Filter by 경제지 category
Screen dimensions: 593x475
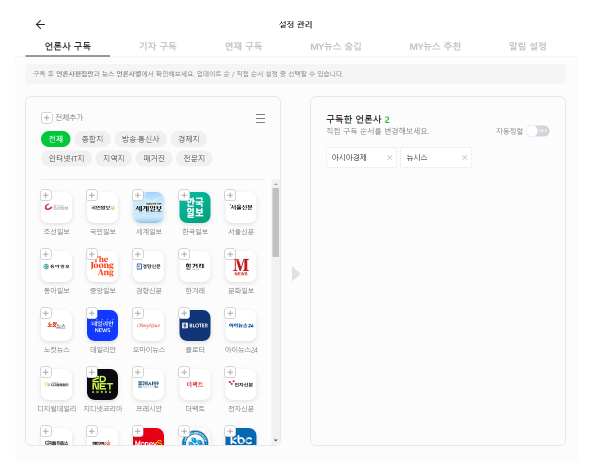(x=189, y=139)
